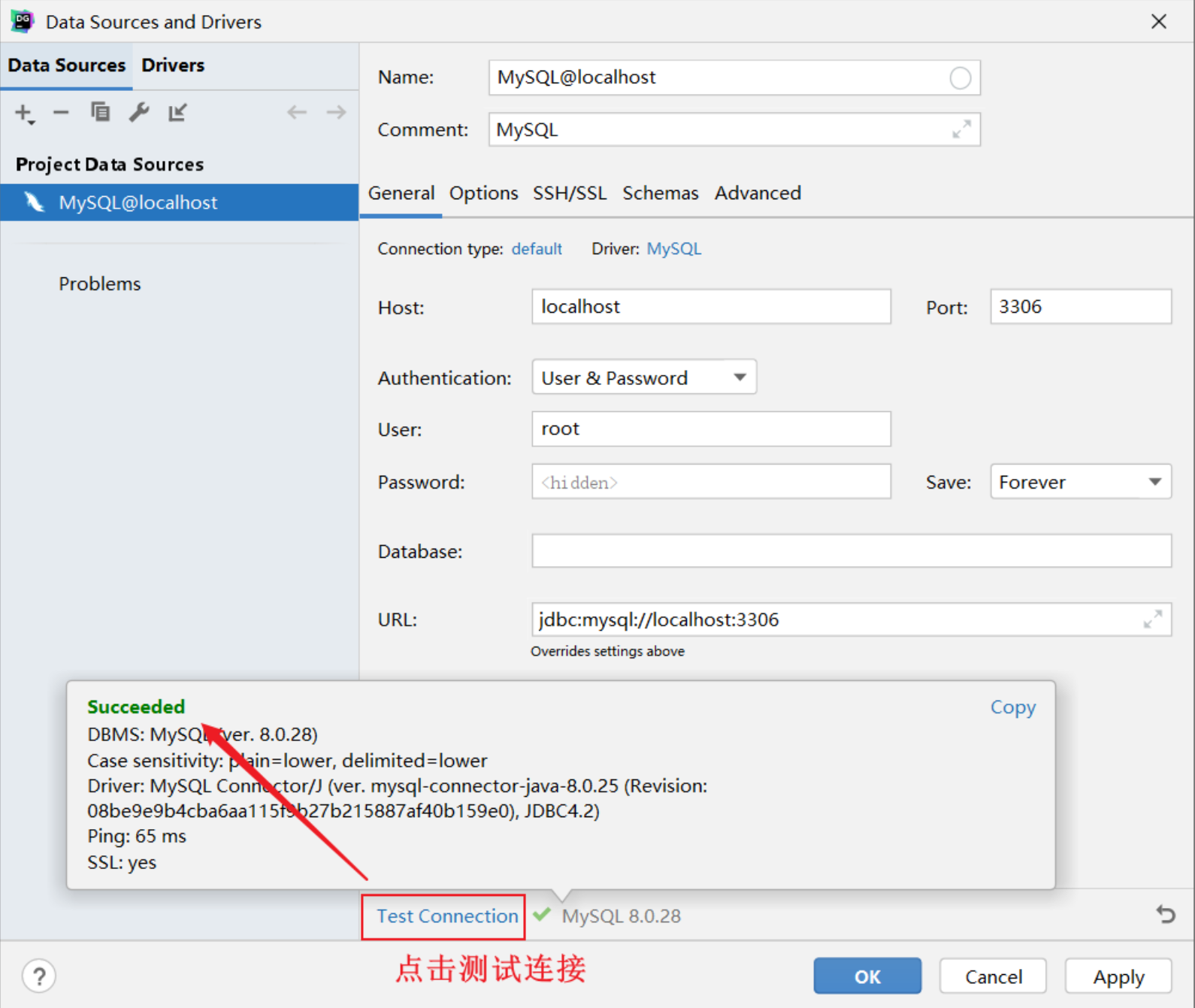Switch to the Data Sources tab
The height and width of the screenshot is (1008, 1195).
[67, 65]
